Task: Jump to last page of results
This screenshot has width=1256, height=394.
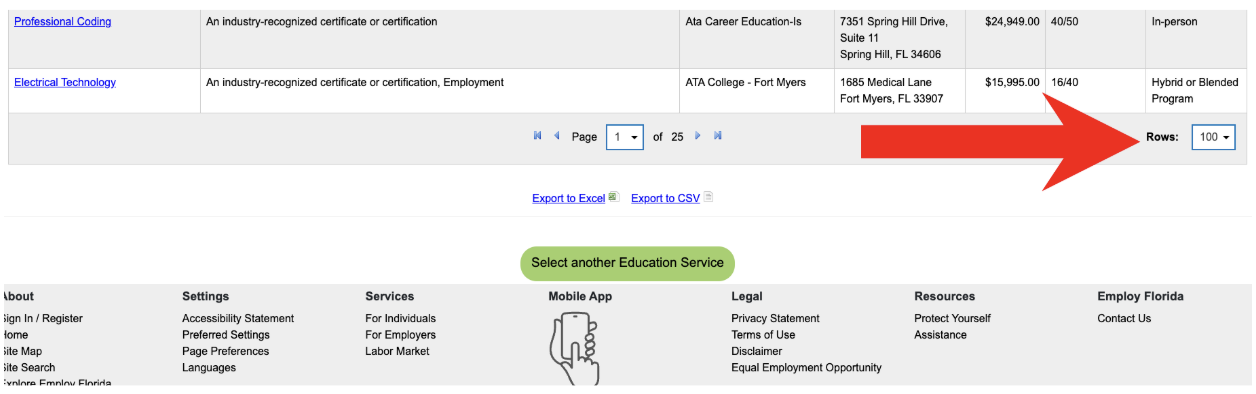Action: pyautogui.click(x=718, y=136)
